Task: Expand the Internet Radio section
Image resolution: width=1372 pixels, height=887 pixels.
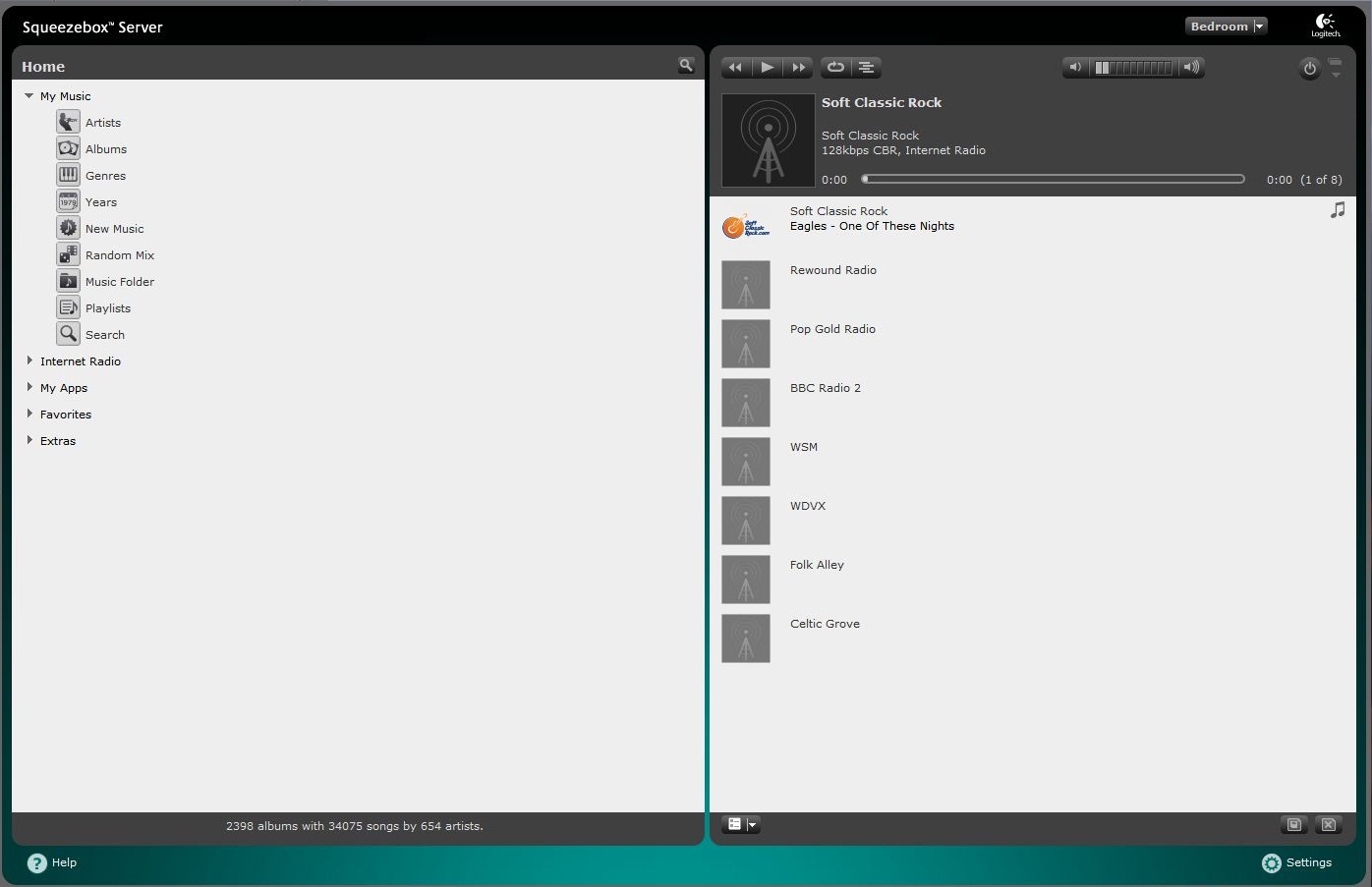Action: pos(29,361)
